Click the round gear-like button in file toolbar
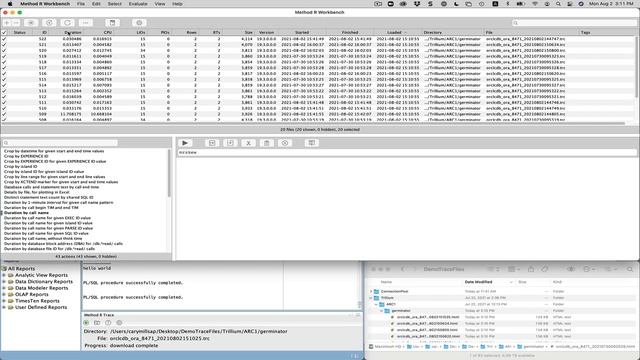 (x=139, y=23)
